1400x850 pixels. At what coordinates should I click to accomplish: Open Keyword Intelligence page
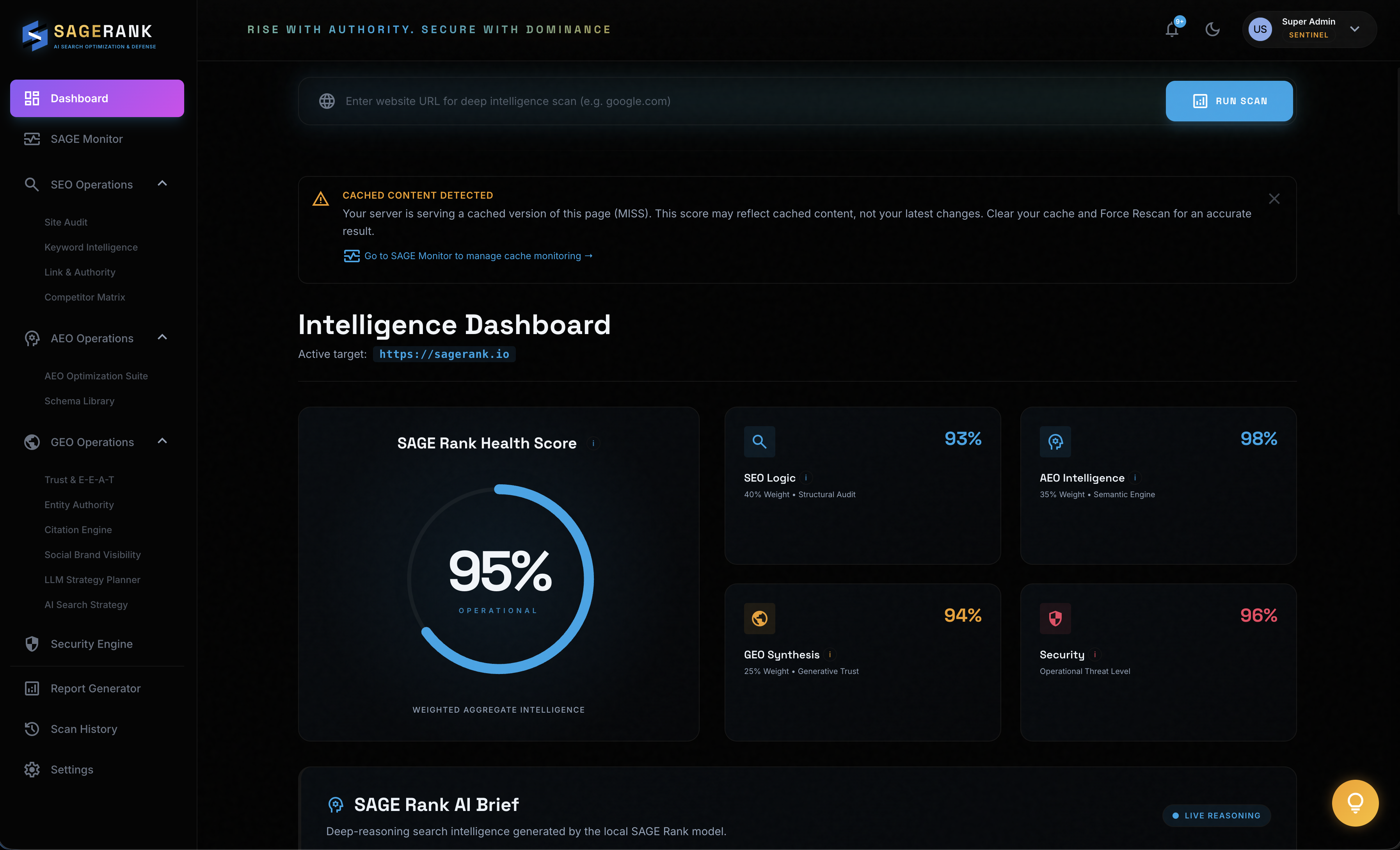(x=91, y=247)
